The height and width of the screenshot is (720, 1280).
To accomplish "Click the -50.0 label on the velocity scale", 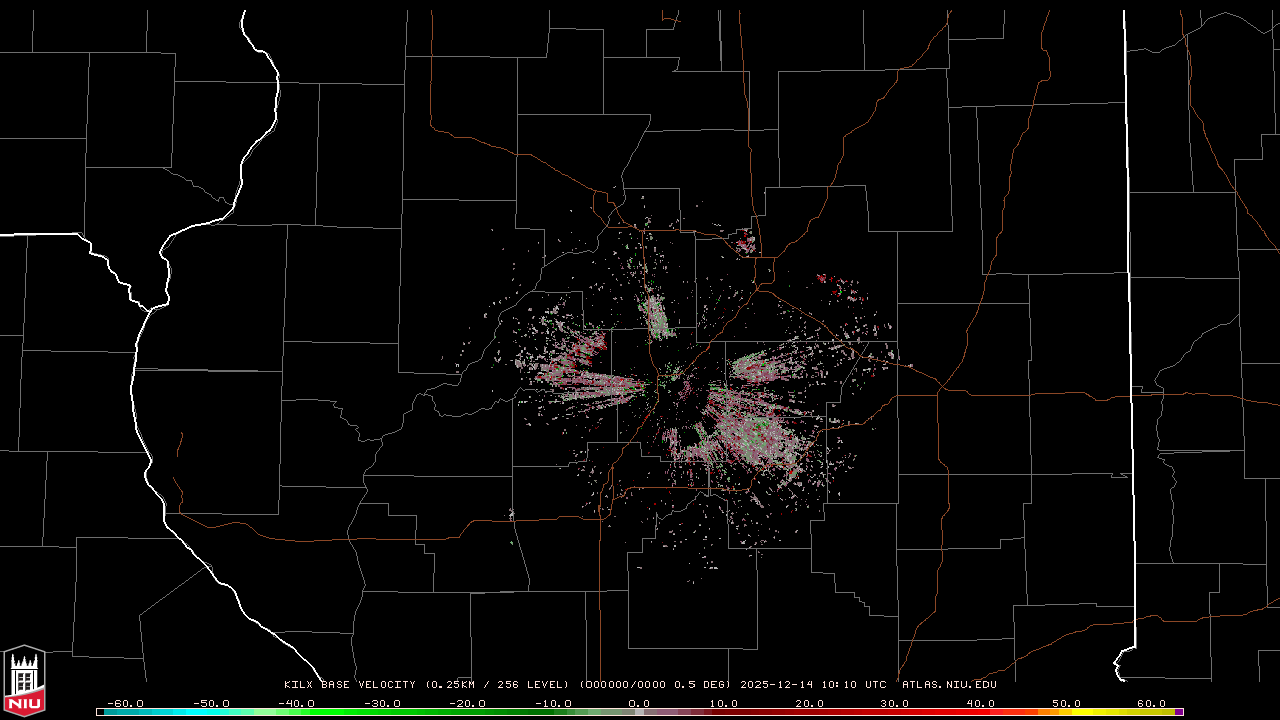I will [x=211, y=703].
